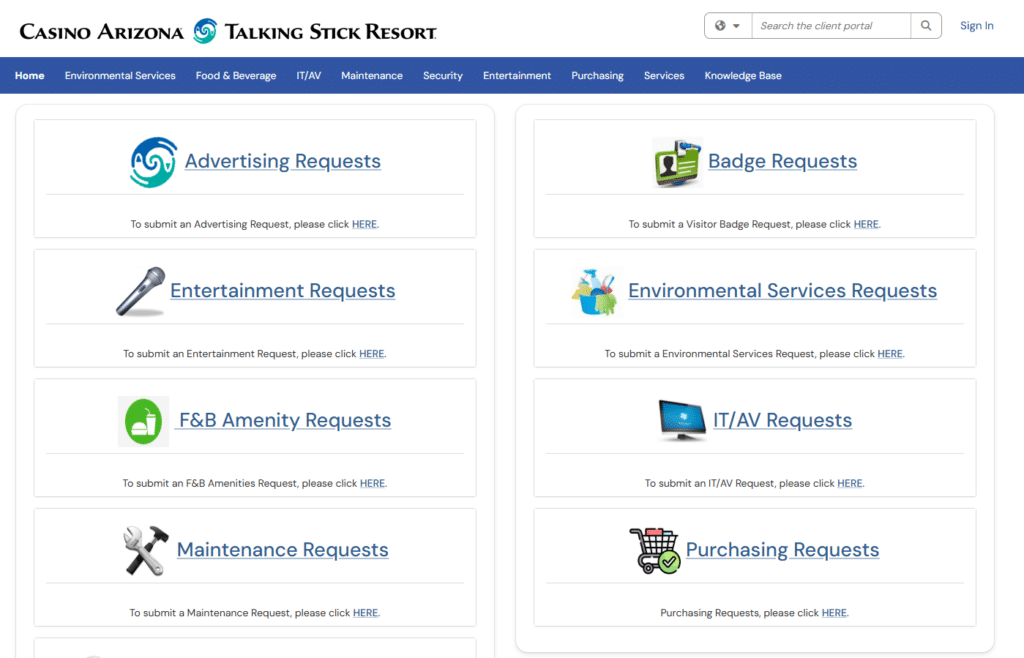1024x658 pixels.
Task: Open the Food & Beverage menu
Action: coord(236,76)
